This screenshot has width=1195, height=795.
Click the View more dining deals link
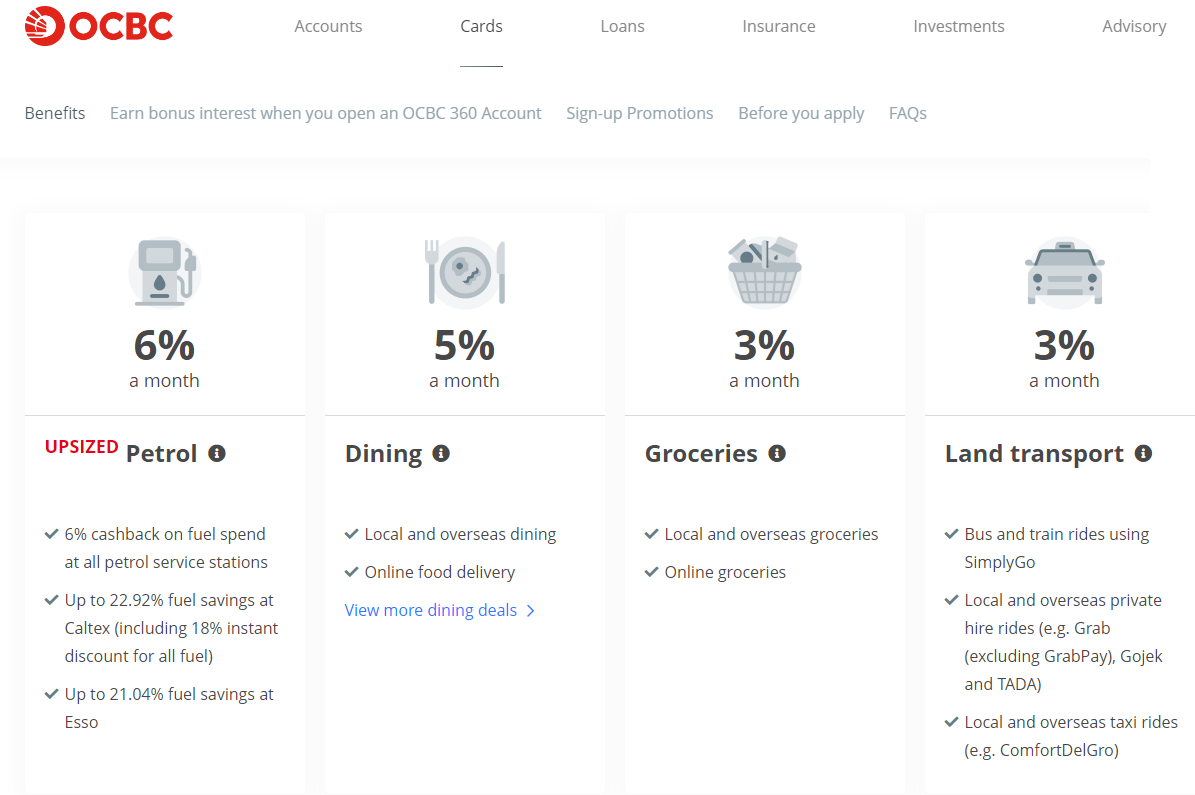pyautogui.click(x=431, y=610)
